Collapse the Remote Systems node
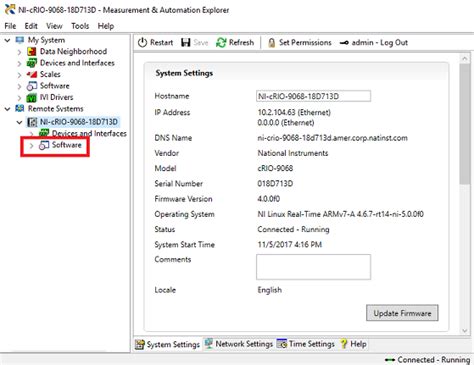The image size is (474, 365). point(7,109)
